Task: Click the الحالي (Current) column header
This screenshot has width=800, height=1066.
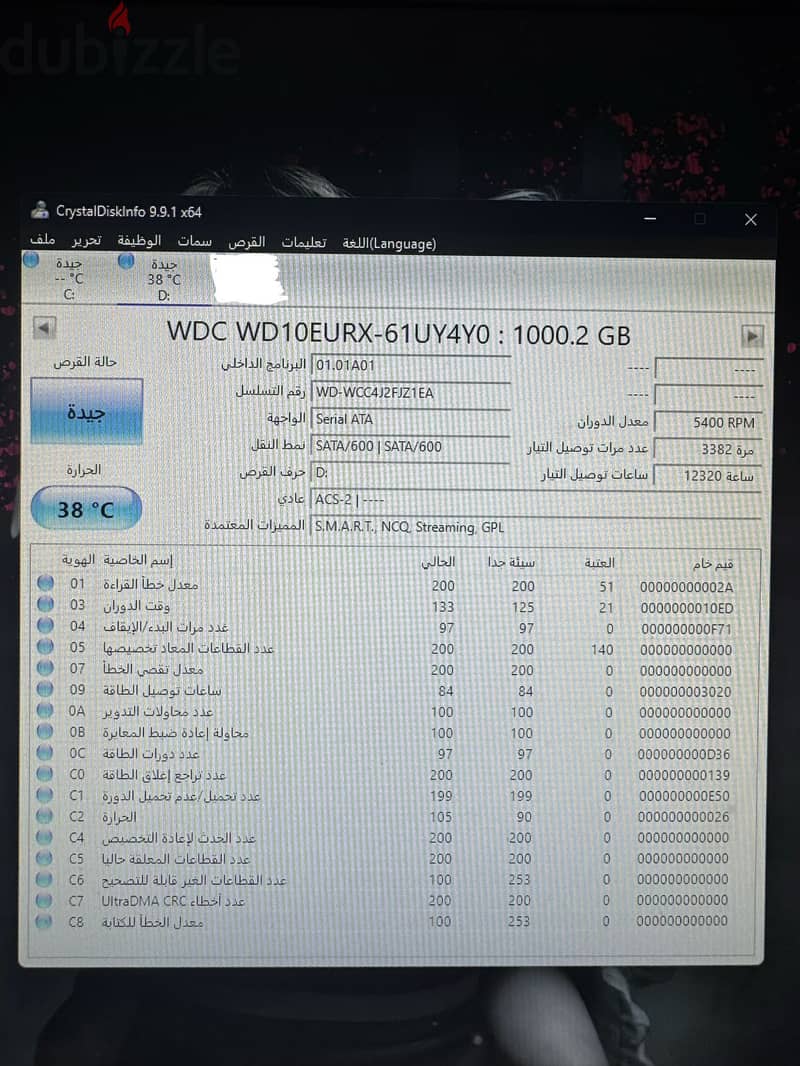Action: coord(438,562)
